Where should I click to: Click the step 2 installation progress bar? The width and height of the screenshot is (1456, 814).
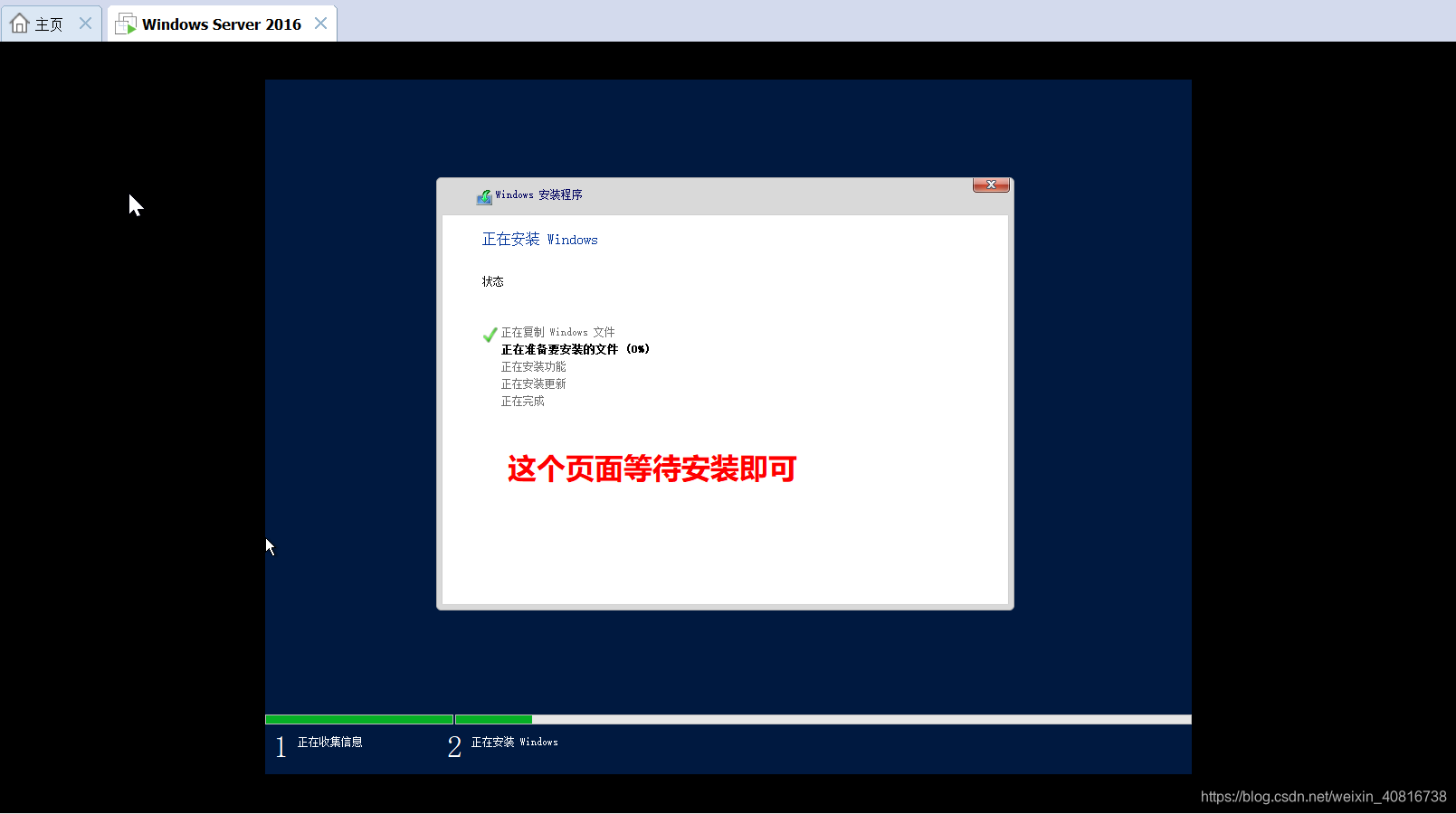pyautogui.click(x=823, y=720)
